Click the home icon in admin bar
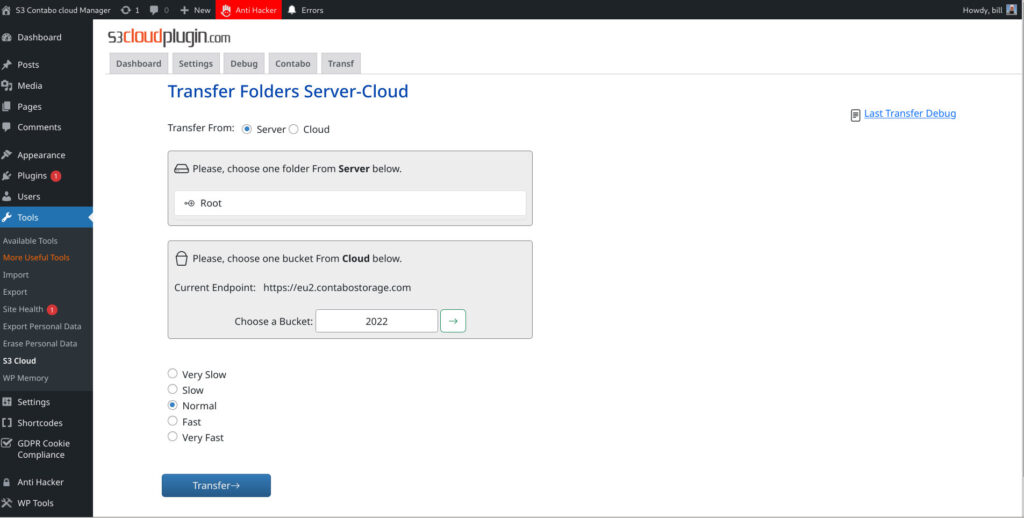Viewport: 1024px width, 518px height. pos(7,10)
